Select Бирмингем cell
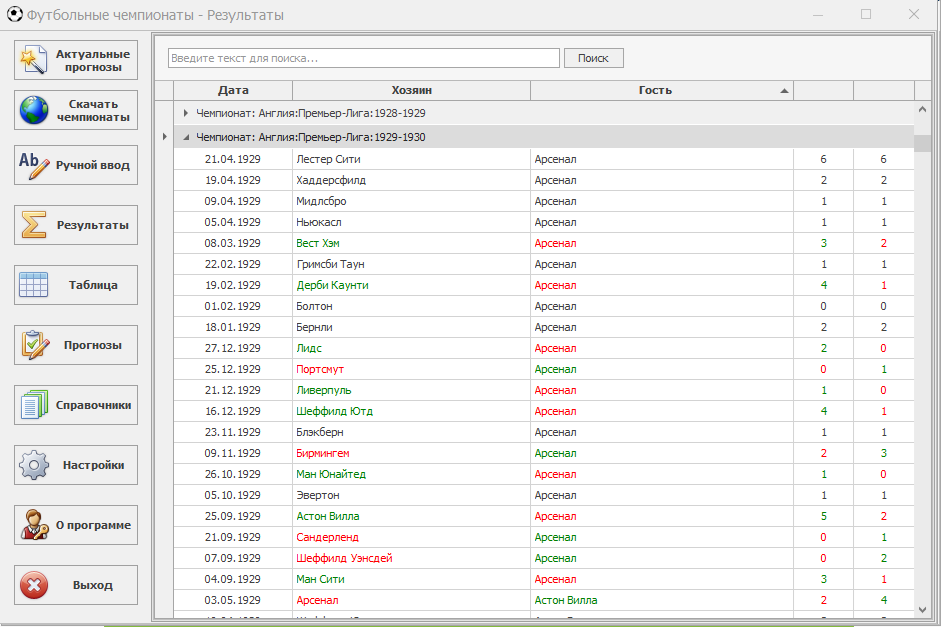Viewport: 941px width, 627px height. coord(412,453)
